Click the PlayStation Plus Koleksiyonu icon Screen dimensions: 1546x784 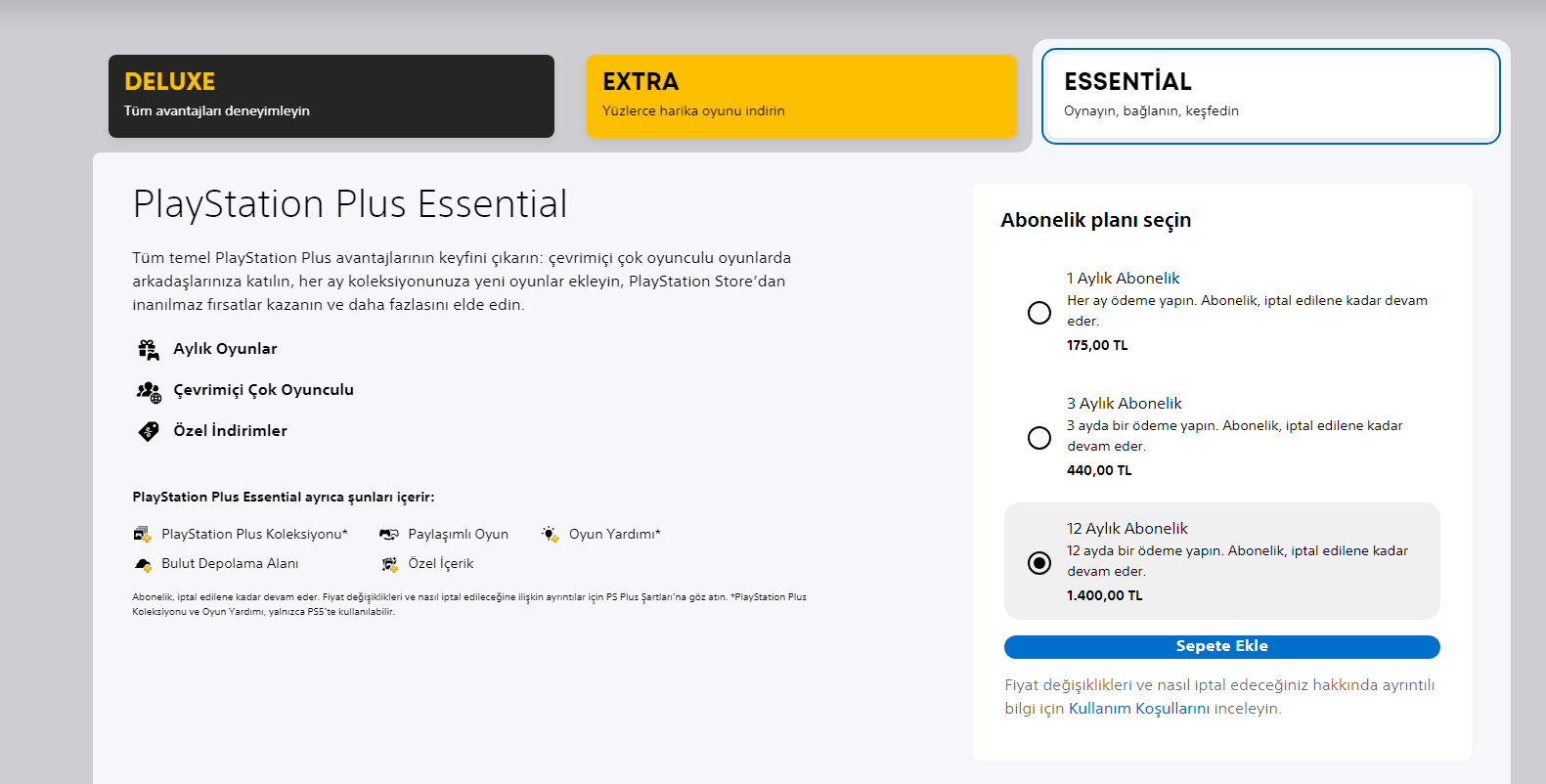[x=143, y=534]
